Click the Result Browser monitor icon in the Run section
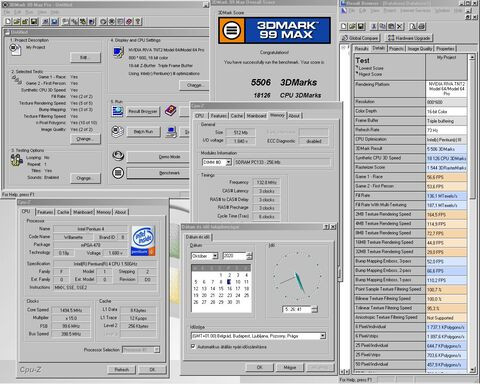The image size is (480, 384). [118, 111]
